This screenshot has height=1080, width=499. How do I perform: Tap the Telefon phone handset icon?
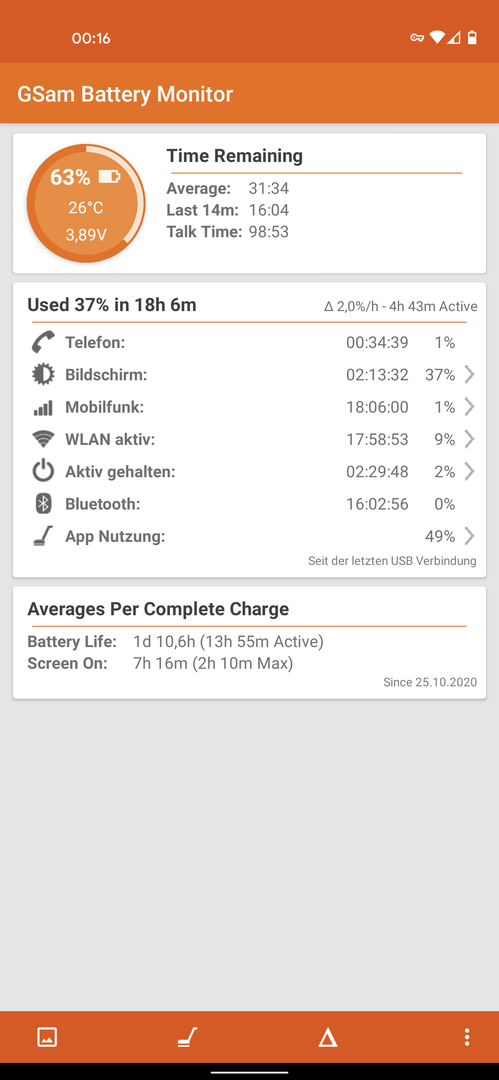(x=43, y=342)
